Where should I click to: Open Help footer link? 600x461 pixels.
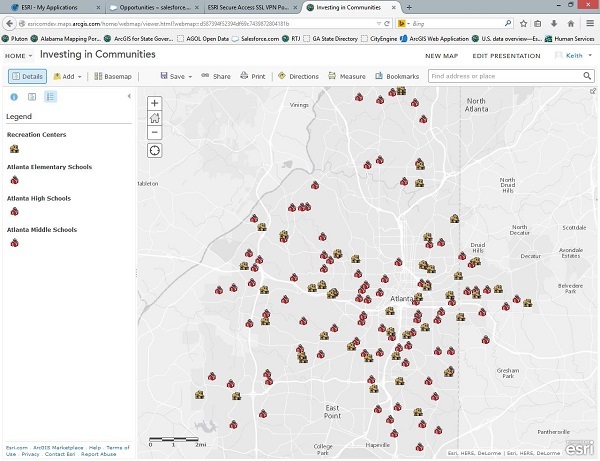click(95, 447)
